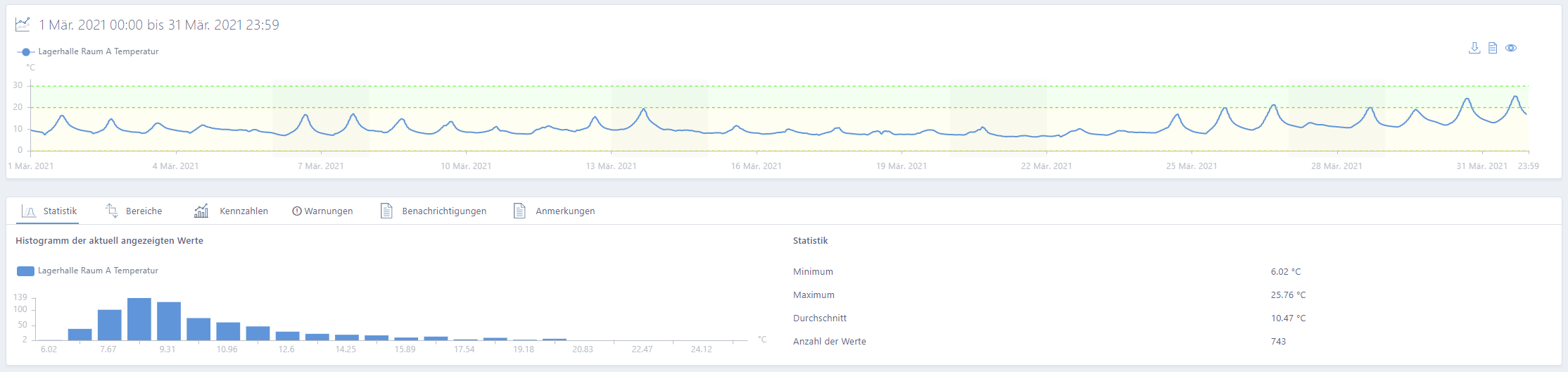Click the blue histogram legend color swatch

(x=25, y=271)
